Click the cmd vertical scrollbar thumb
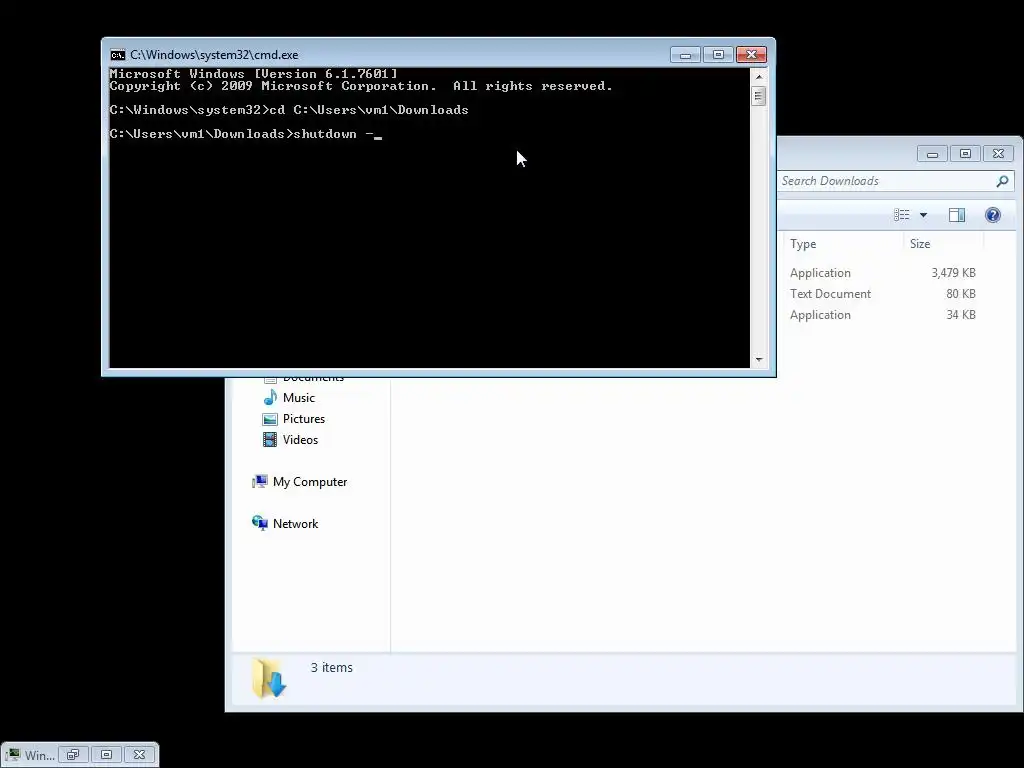1024x768 pixels. [x=759, y=95]
